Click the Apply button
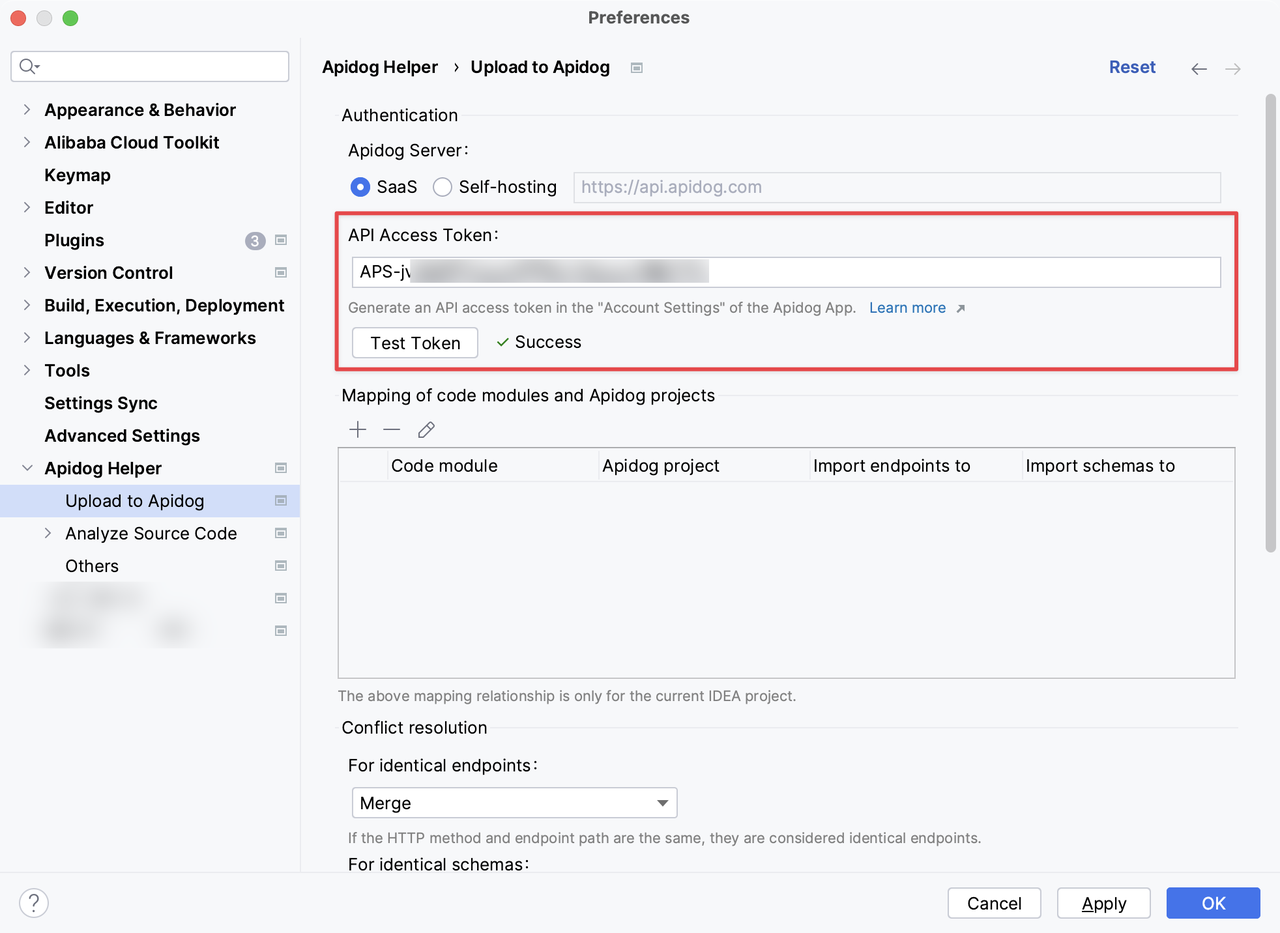Screen dimensions: 1280x933 (1104, 903)
